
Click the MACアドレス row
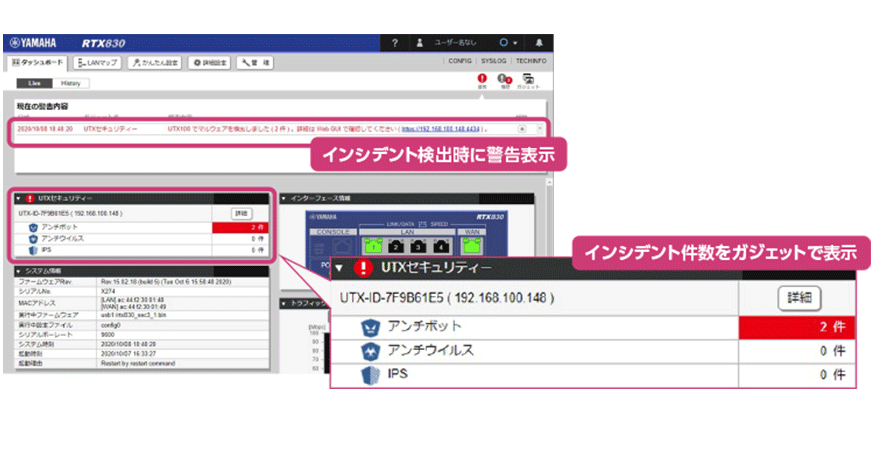142,303
